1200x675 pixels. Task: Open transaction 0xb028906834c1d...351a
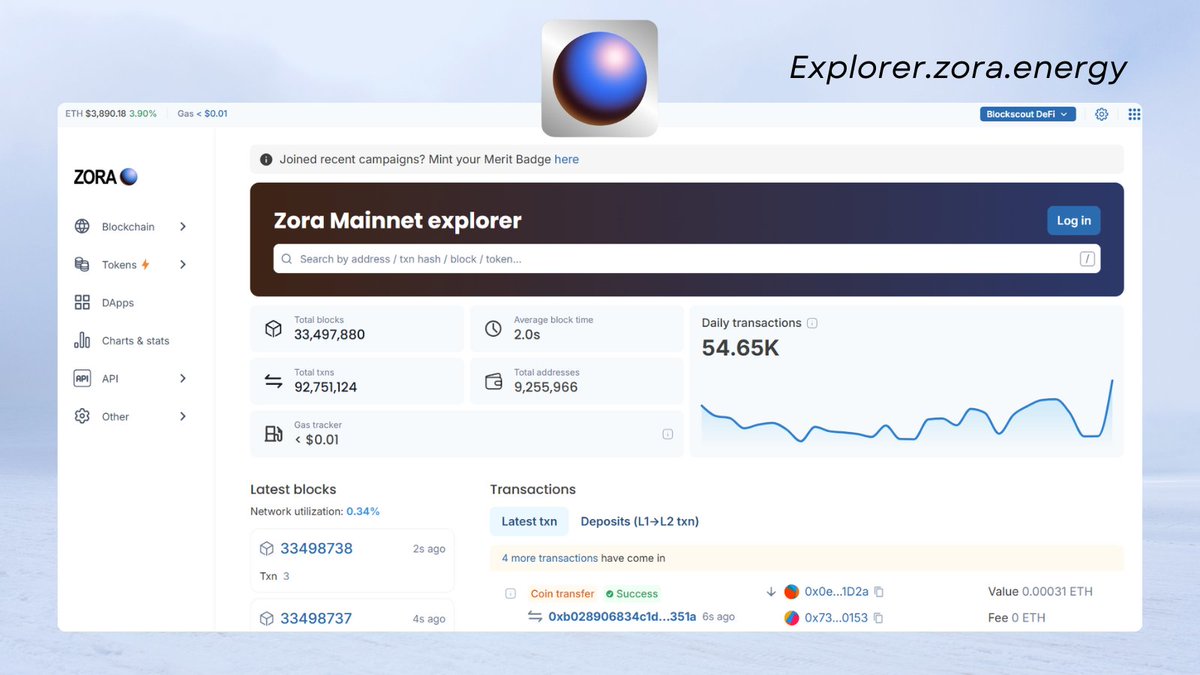click(622, 617)
